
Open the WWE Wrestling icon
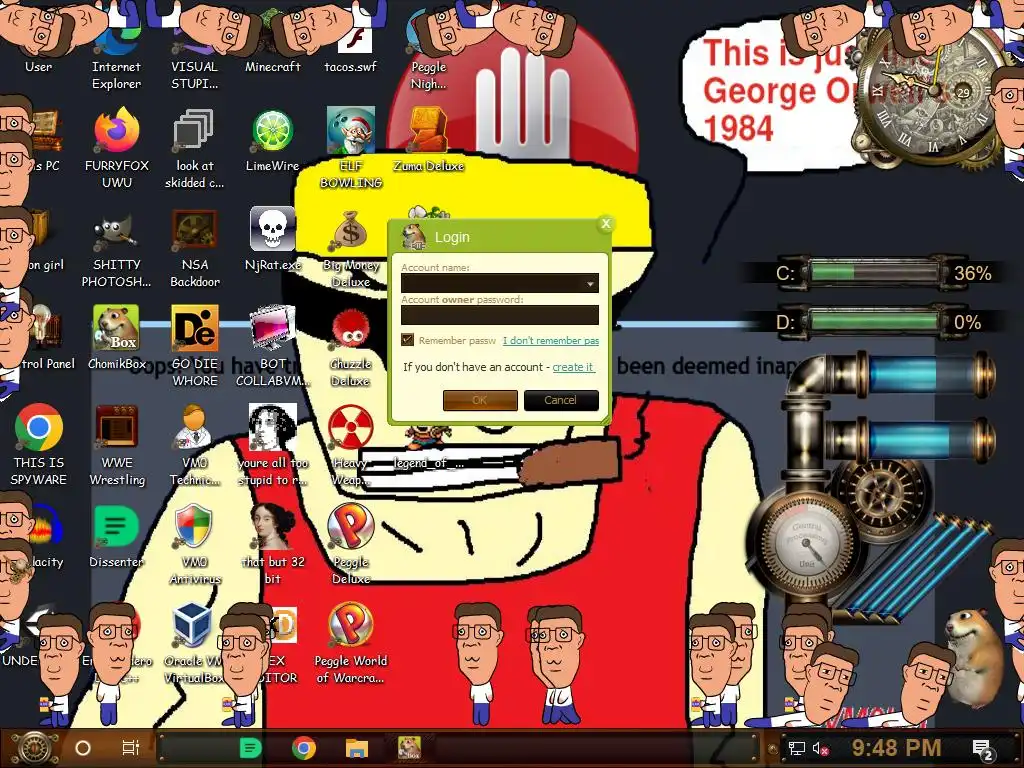(116, 428)
